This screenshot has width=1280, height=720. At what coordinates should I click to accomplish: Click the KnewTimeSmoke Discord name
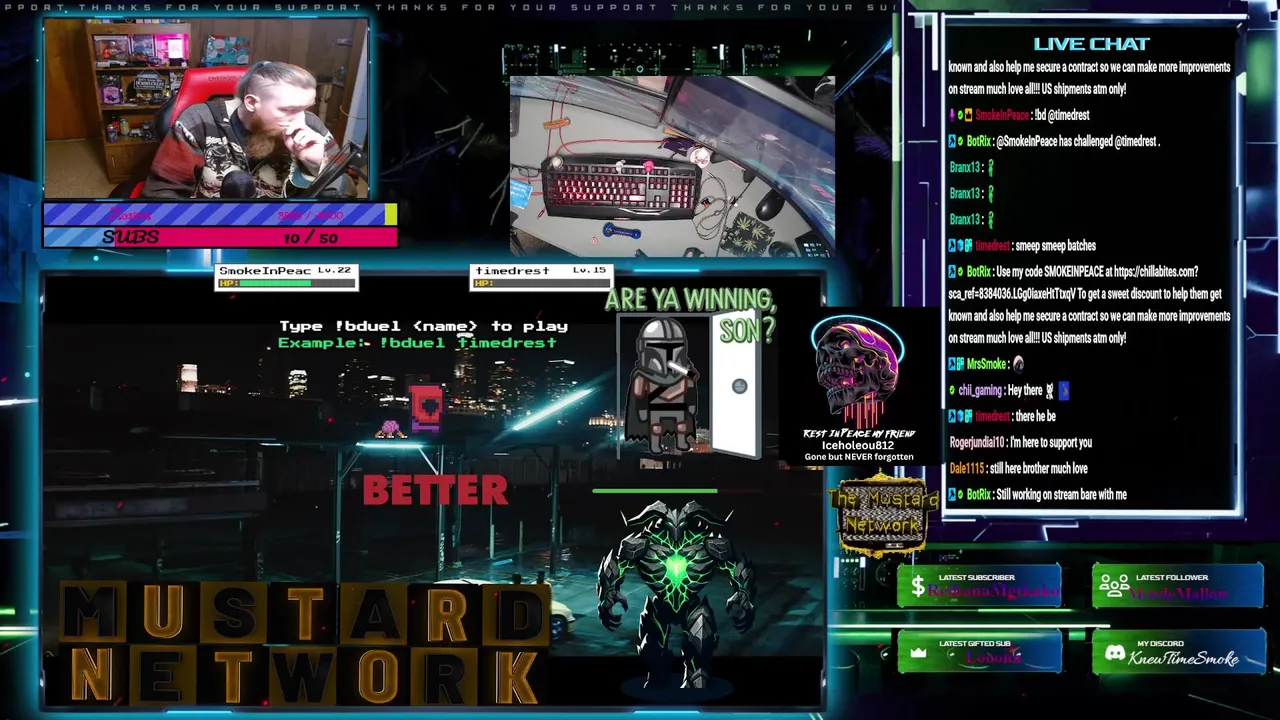1183,658
